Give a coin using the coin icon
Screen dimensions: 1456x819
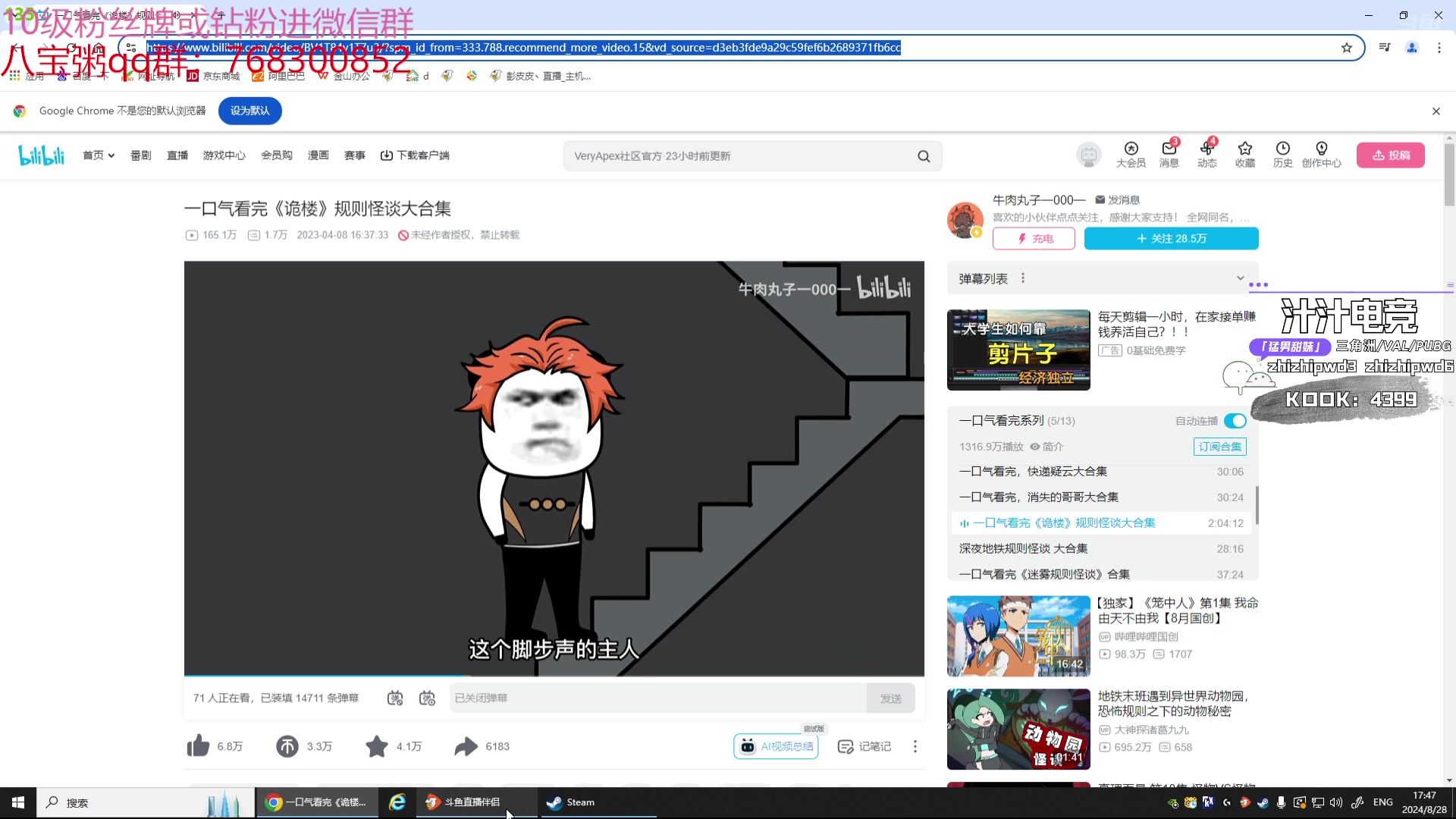point(287,746)
